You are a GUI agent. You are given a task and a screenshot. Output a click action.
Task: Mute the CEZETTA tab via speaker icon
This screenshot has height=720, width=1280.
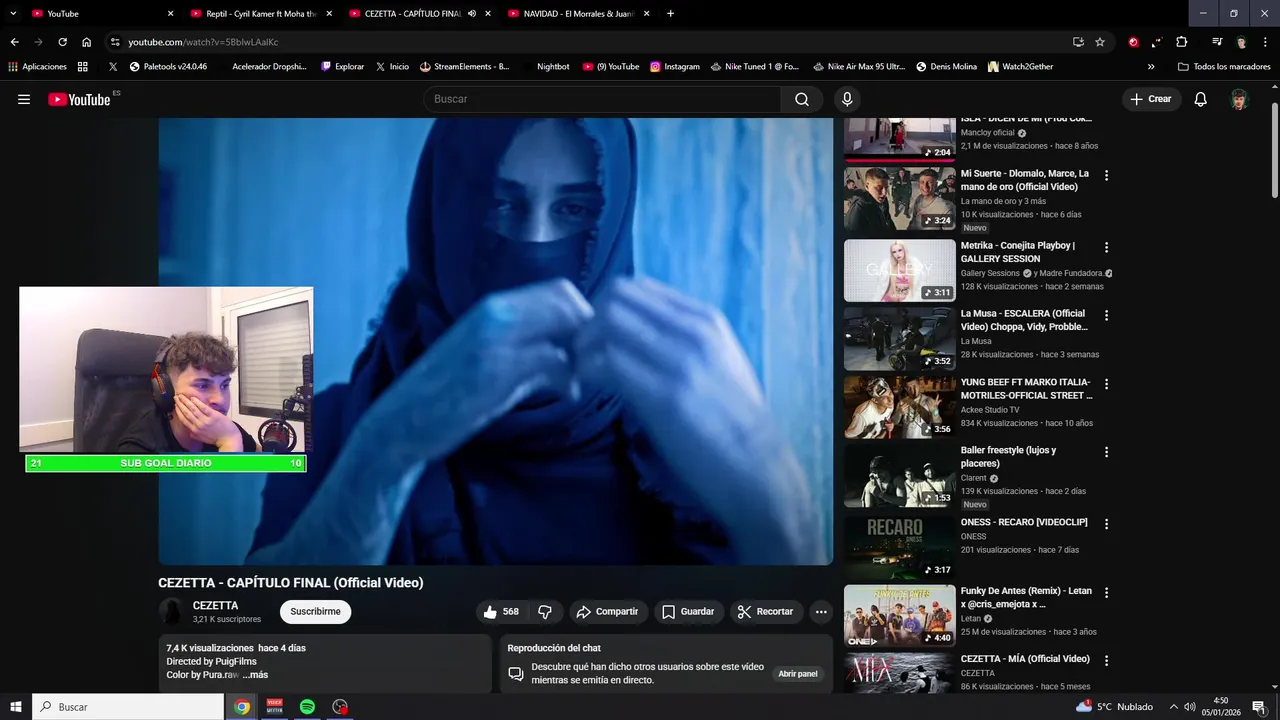[x=471, y=13]
